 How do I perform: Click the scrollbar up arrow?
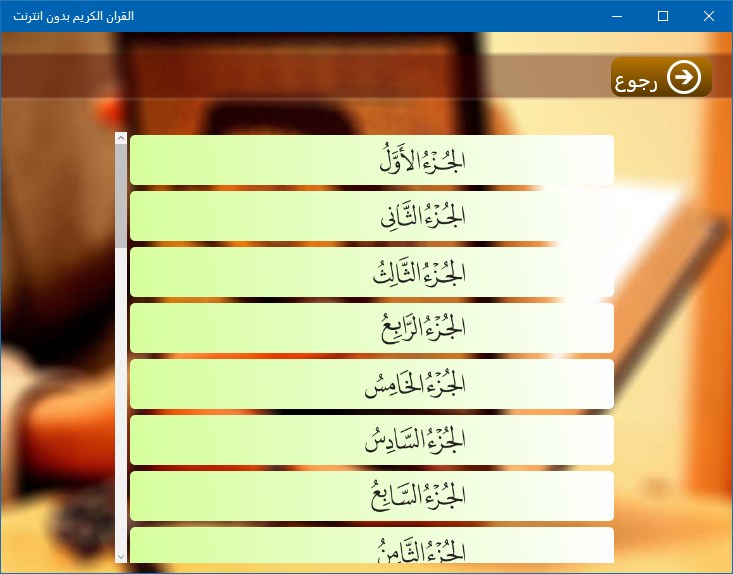click(x=121, y=138)
